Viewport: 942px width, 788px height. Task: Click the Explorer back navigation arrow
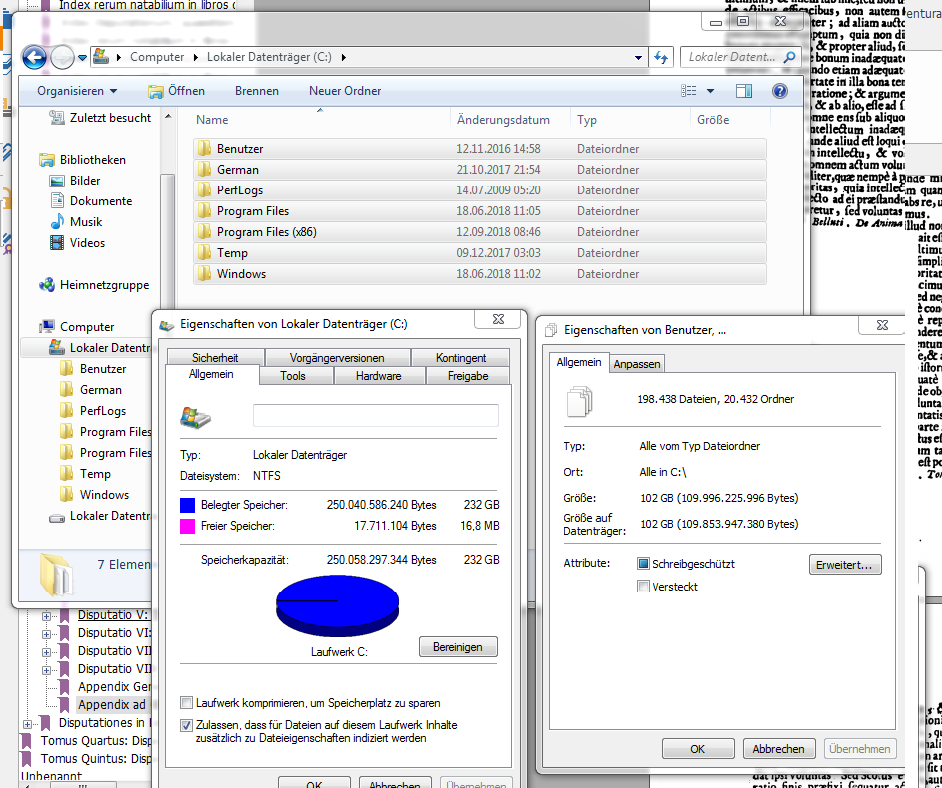pyautogui.click(x=34, y=58)
